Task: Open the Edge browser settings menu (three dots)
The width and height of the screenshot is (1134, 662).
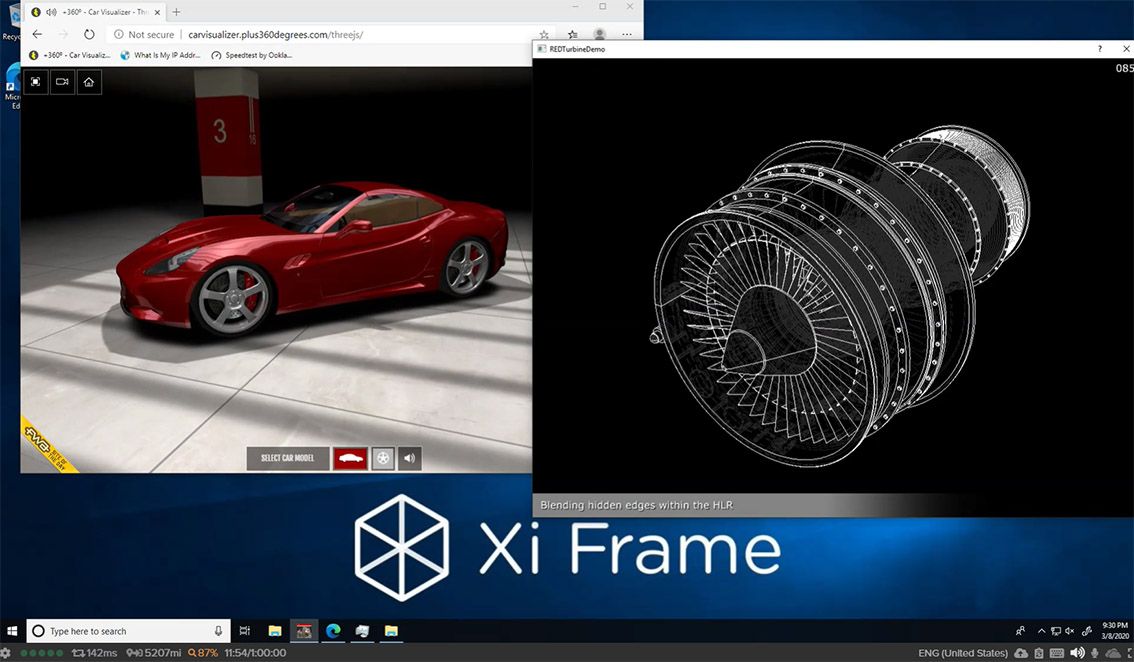Action: coord(627,34)
